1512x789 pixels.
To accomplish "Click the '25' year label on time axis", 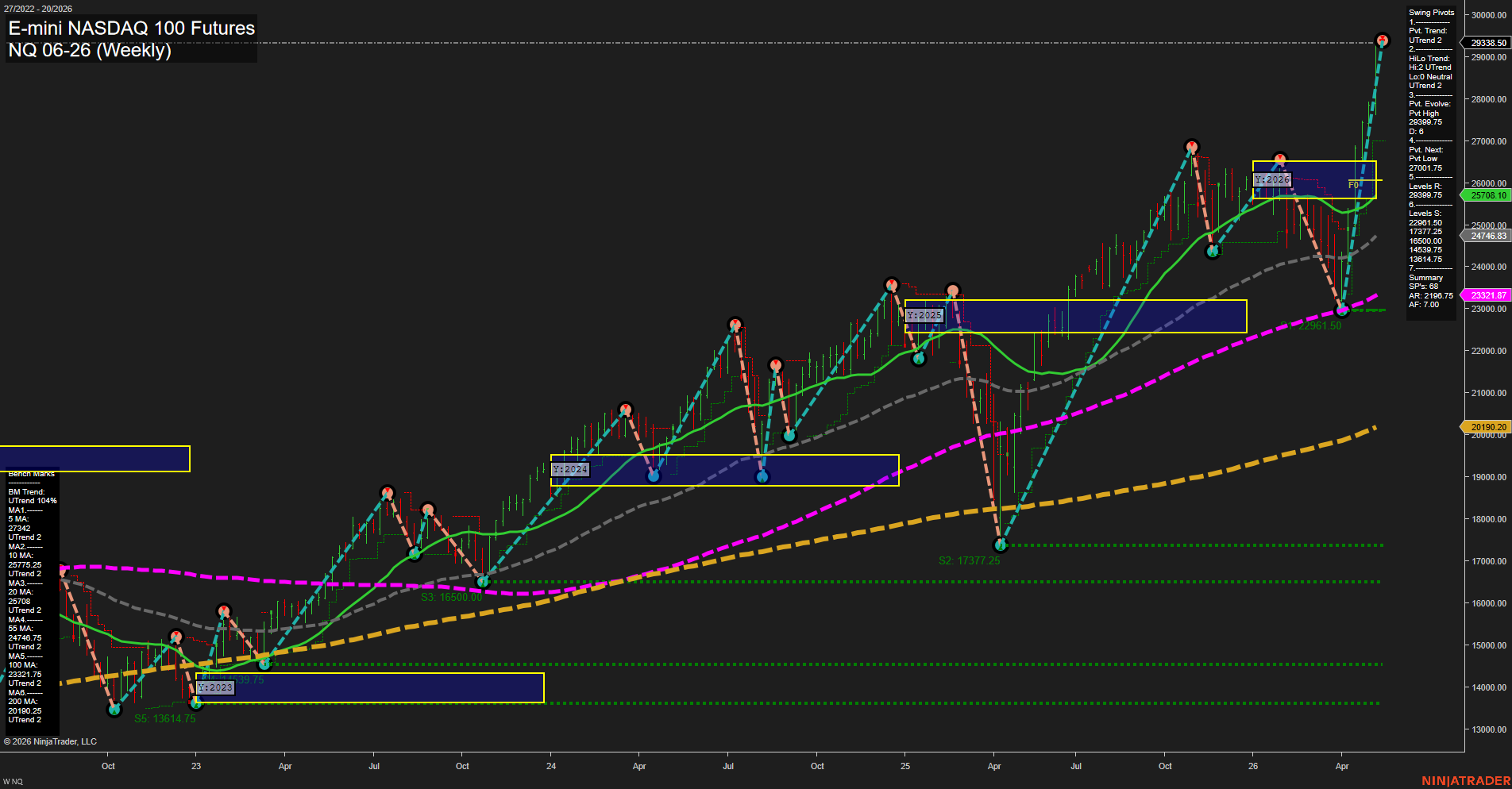I will point(905,766).
